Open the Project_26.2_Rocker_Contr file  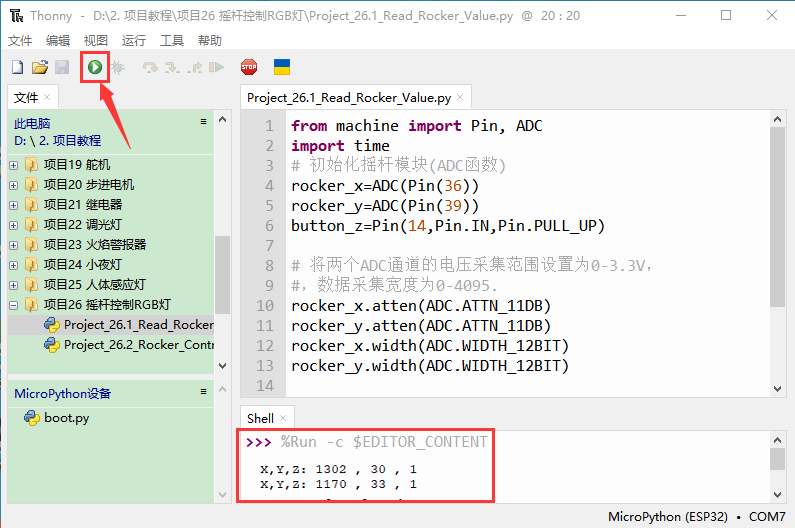(138, 345)
